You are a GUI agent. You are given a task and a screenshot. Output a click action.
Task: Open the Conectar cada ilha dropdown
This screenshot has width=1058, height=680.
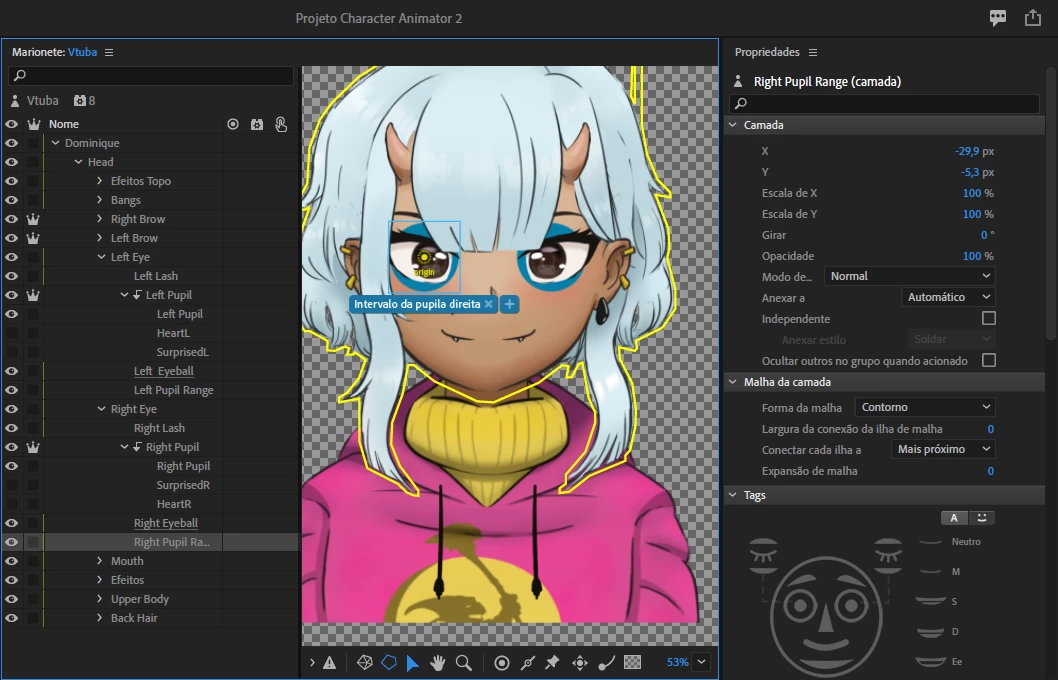pos(943,449)
